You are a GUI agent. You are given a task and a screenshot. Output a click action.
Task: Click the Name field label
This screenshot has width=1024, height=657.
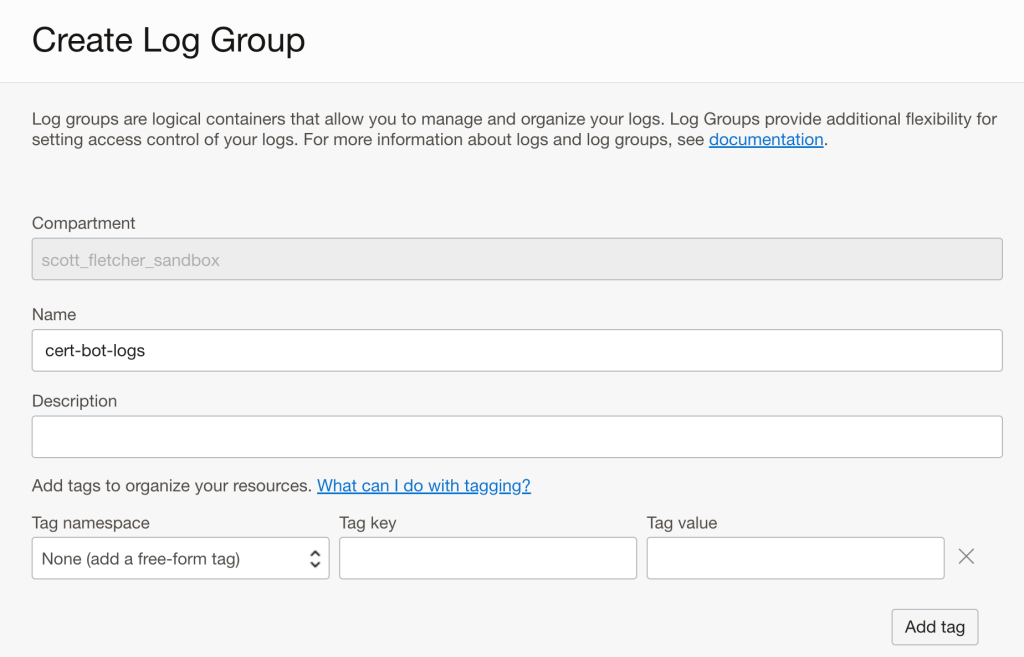tap(54, 315)
